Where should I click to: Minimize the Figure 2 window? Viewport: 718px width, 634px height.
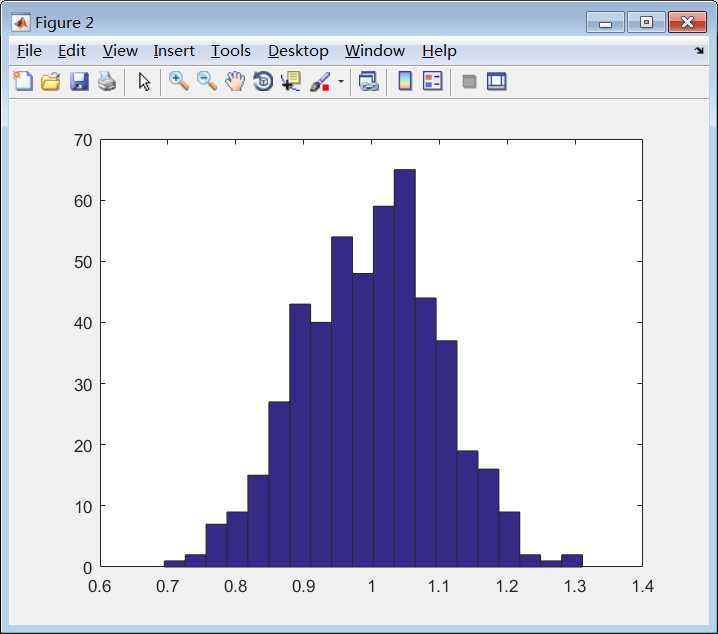[x=605, y=22]
